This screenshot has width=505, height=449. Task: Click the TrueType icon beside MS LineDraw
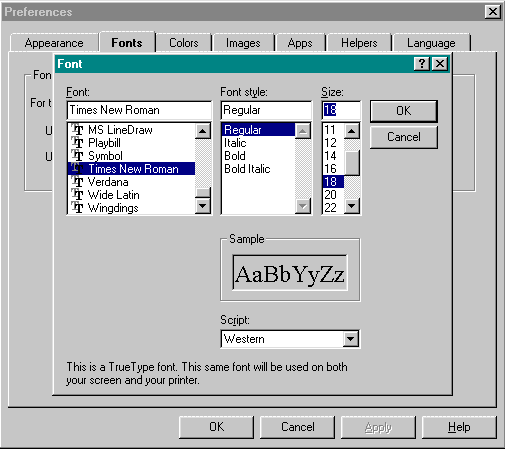(77, 129)
